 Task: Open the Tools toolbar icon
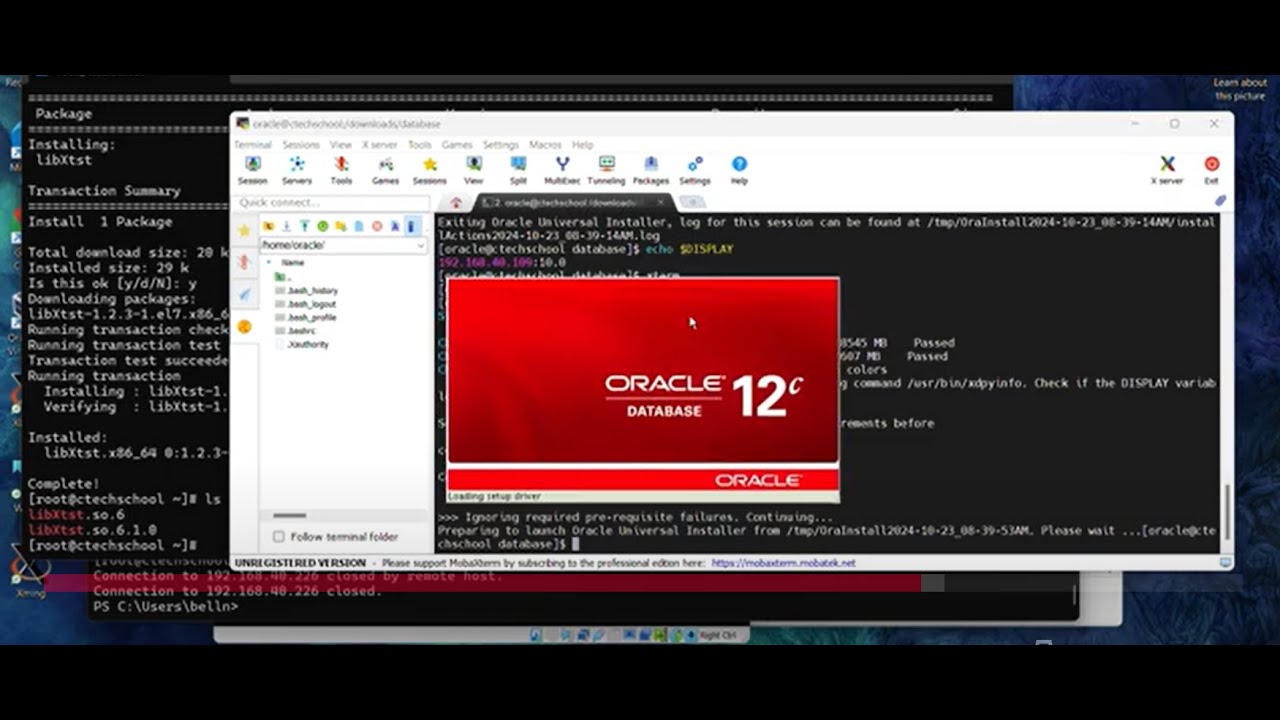tap(341, 170)
